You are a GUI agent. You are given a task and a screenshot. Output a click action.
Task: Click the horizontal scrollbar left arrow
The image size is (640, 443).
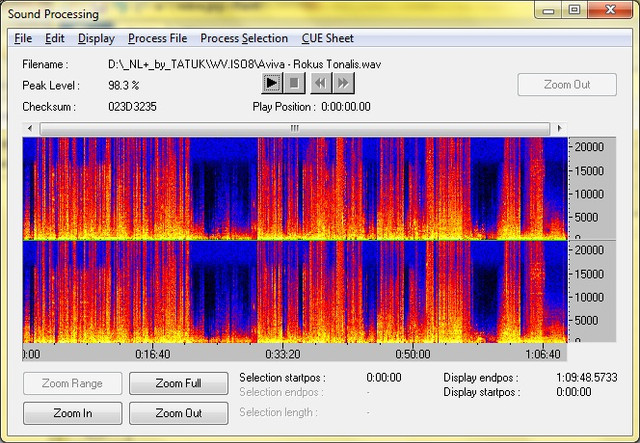pyautogui.click(x=30, y=128)
